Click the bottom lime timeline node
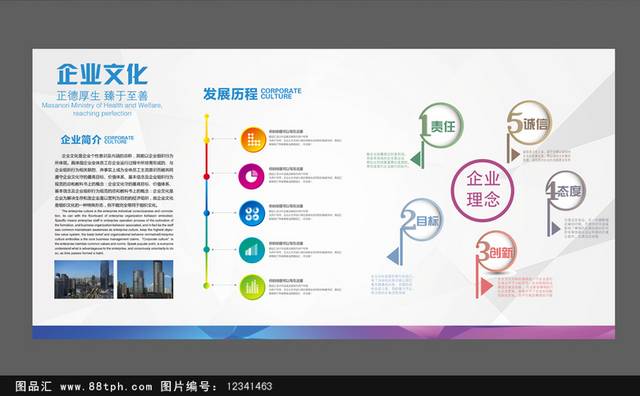The width and height of the screenshot is (640, 396). tap(207, 285)
